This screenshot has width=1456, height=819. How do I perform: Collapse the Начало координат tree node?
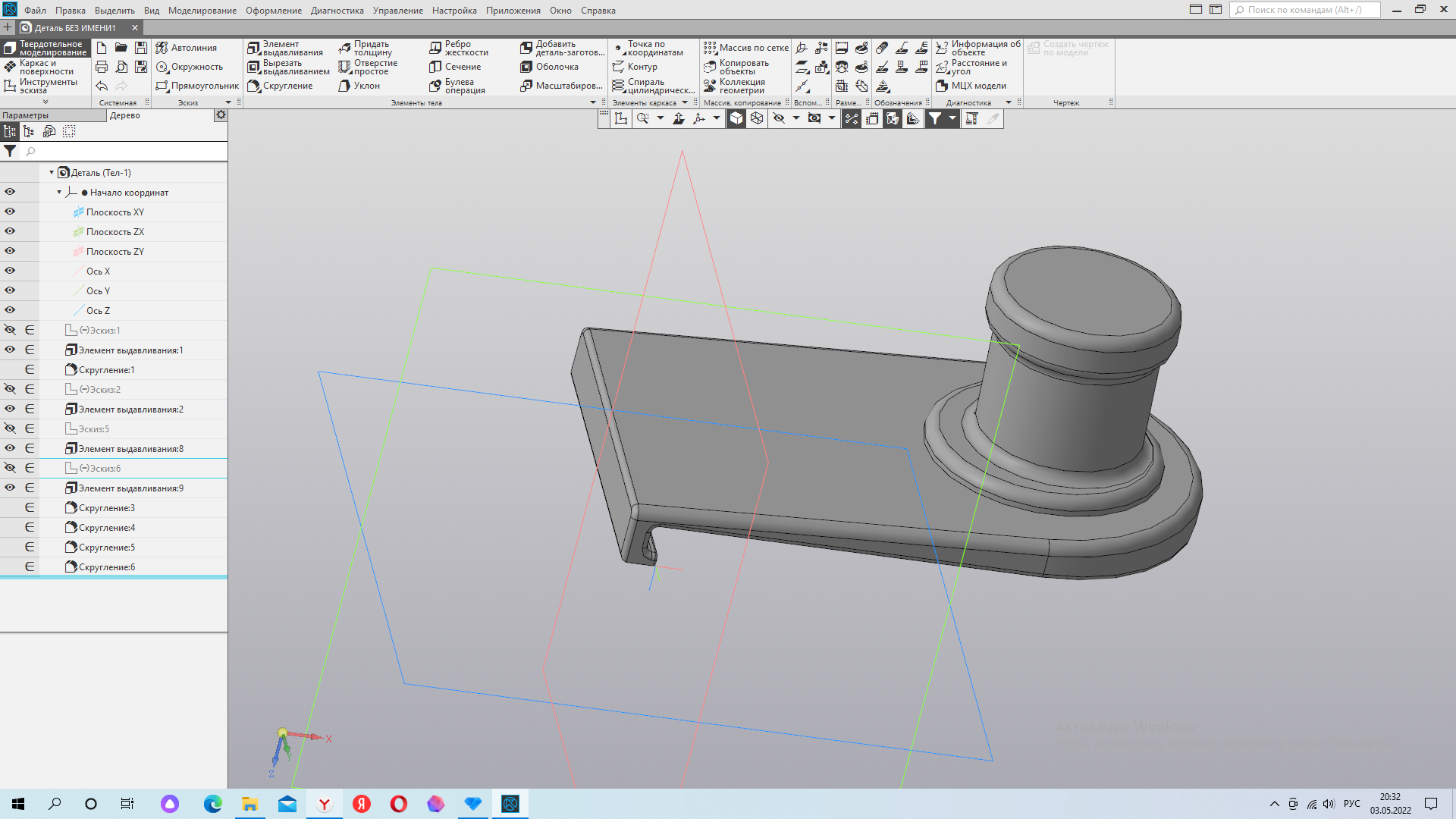(59, 192)
